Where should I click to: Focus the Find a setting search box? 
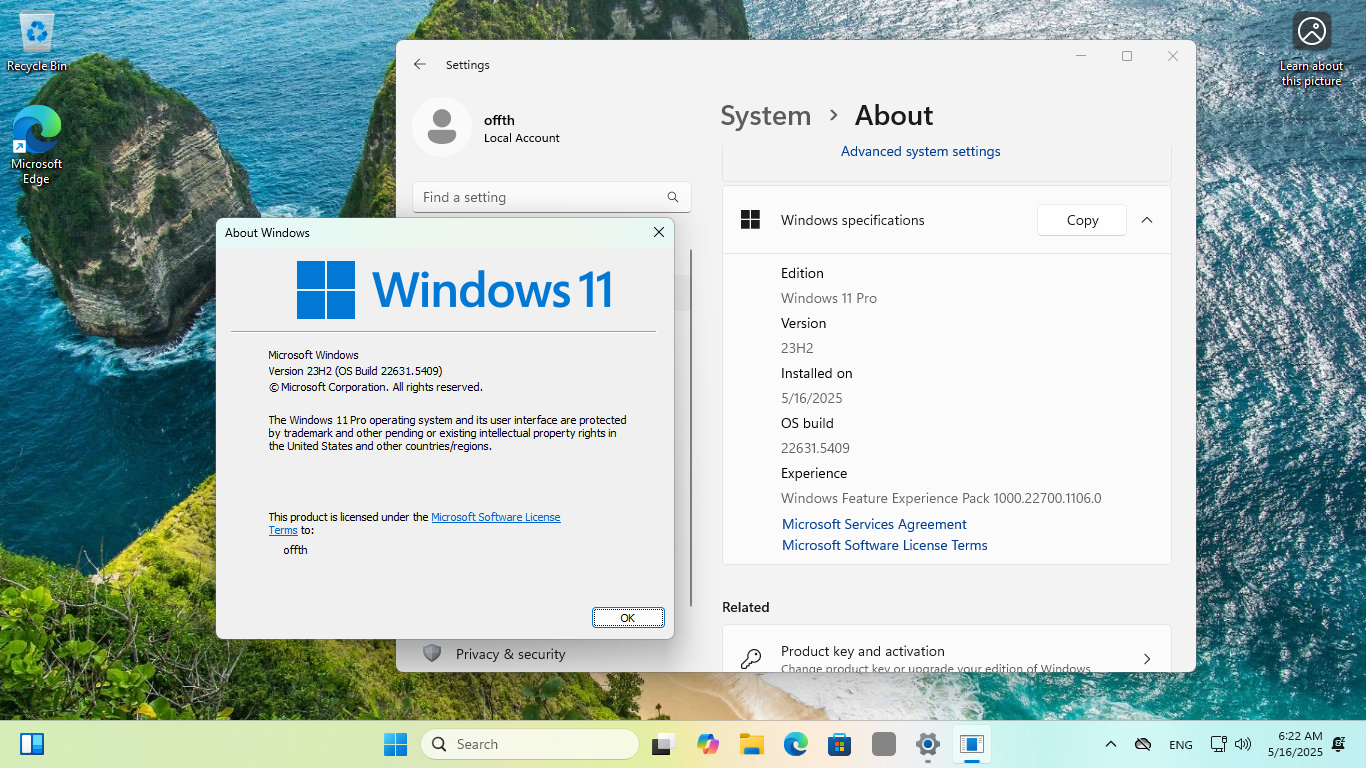pyautogui.click(x=552, y=197)
